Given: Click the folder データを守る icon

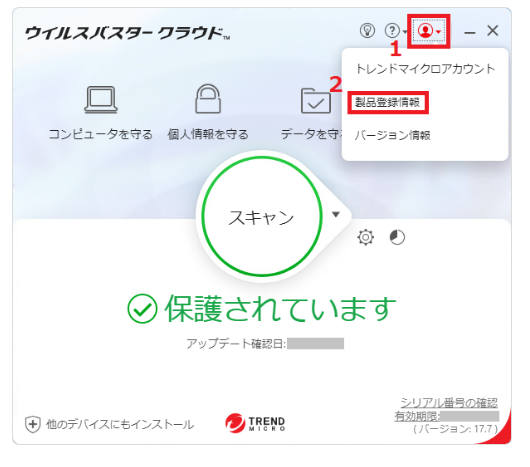Looking at the screenshot, I should 316,100.
